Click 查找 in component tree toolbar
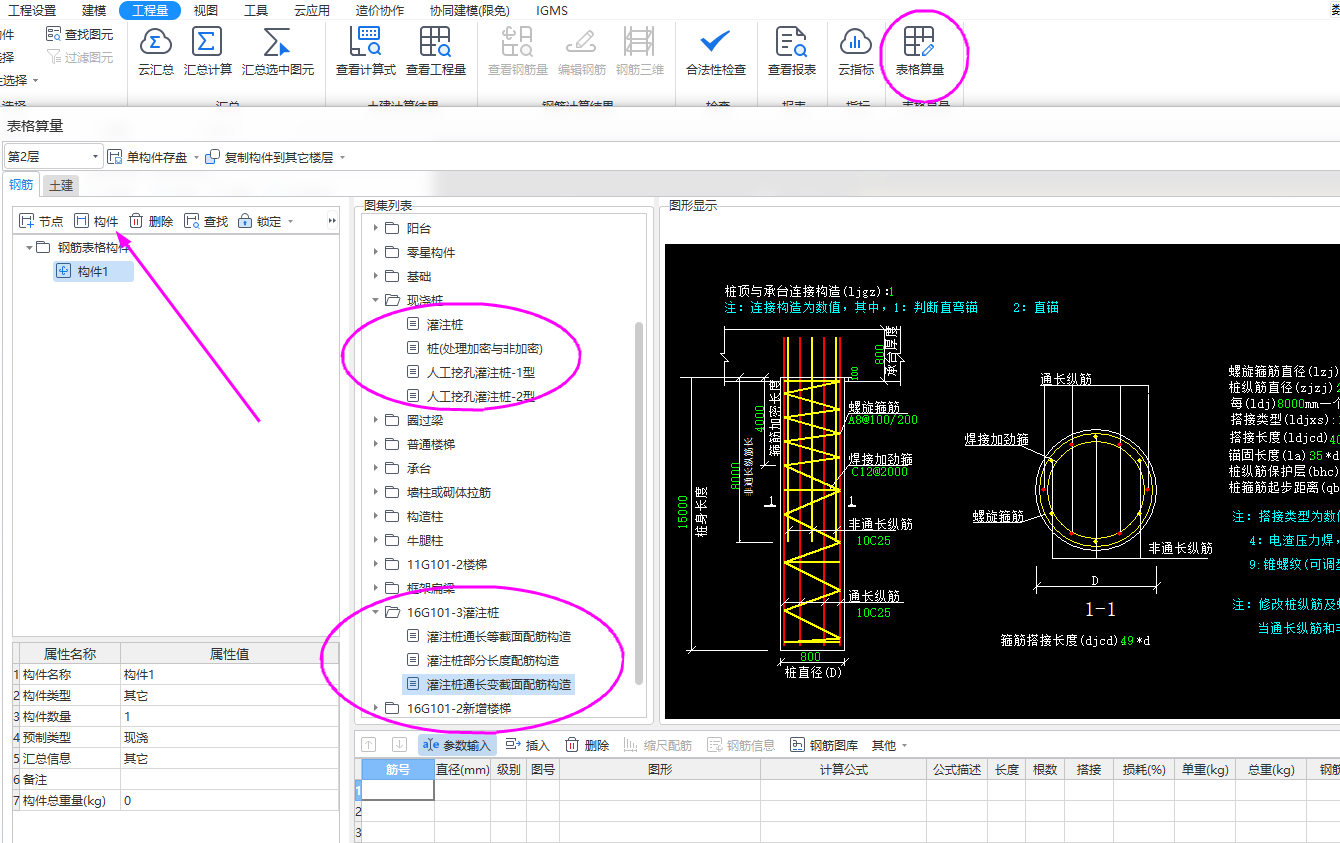Screen dimensions: 1340x843 (x=206, y=221)
